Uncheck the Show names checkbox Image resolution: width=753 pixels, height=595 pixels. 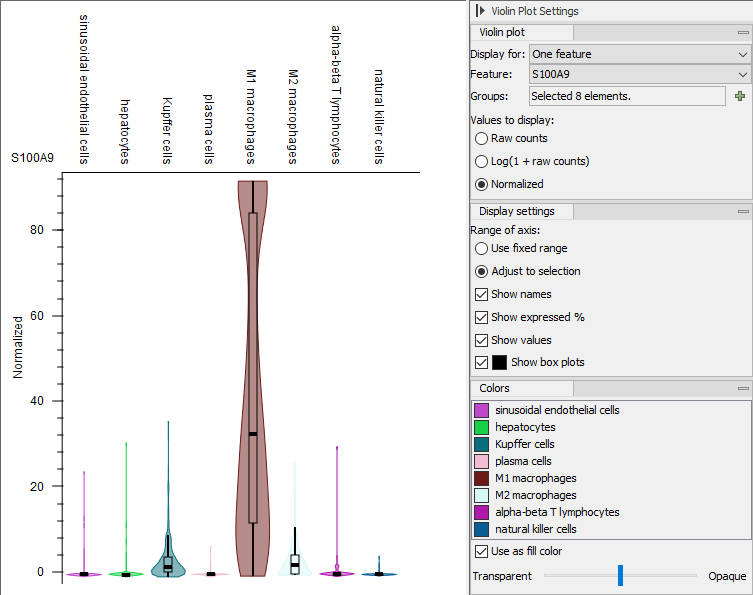[482, 294]
